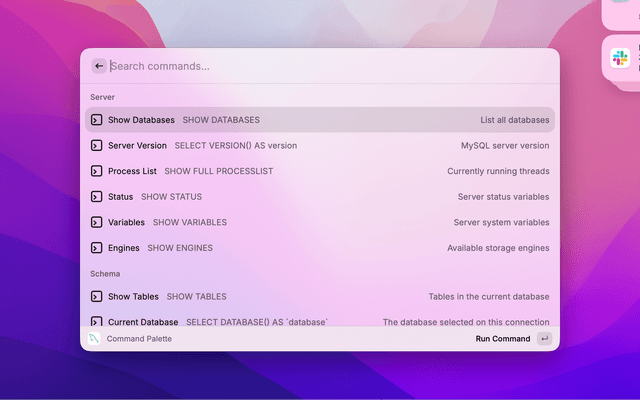The width and height of the screenshot is (640, 400).
Task: Focus the Search commands input field
Action: click(331, 66)
